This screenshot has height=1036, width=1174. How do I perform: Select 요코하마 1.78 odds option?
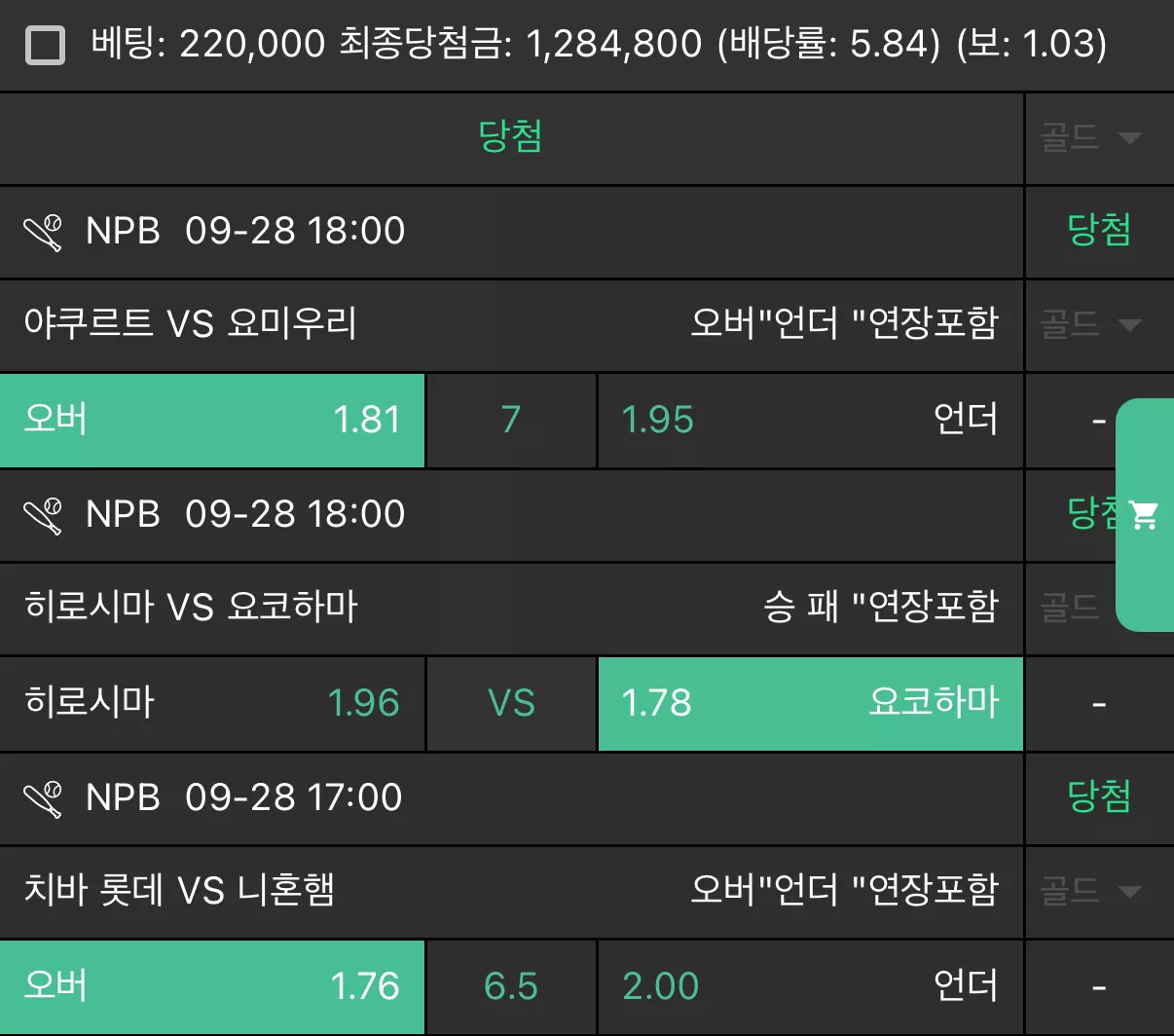[x=810, y=704]
